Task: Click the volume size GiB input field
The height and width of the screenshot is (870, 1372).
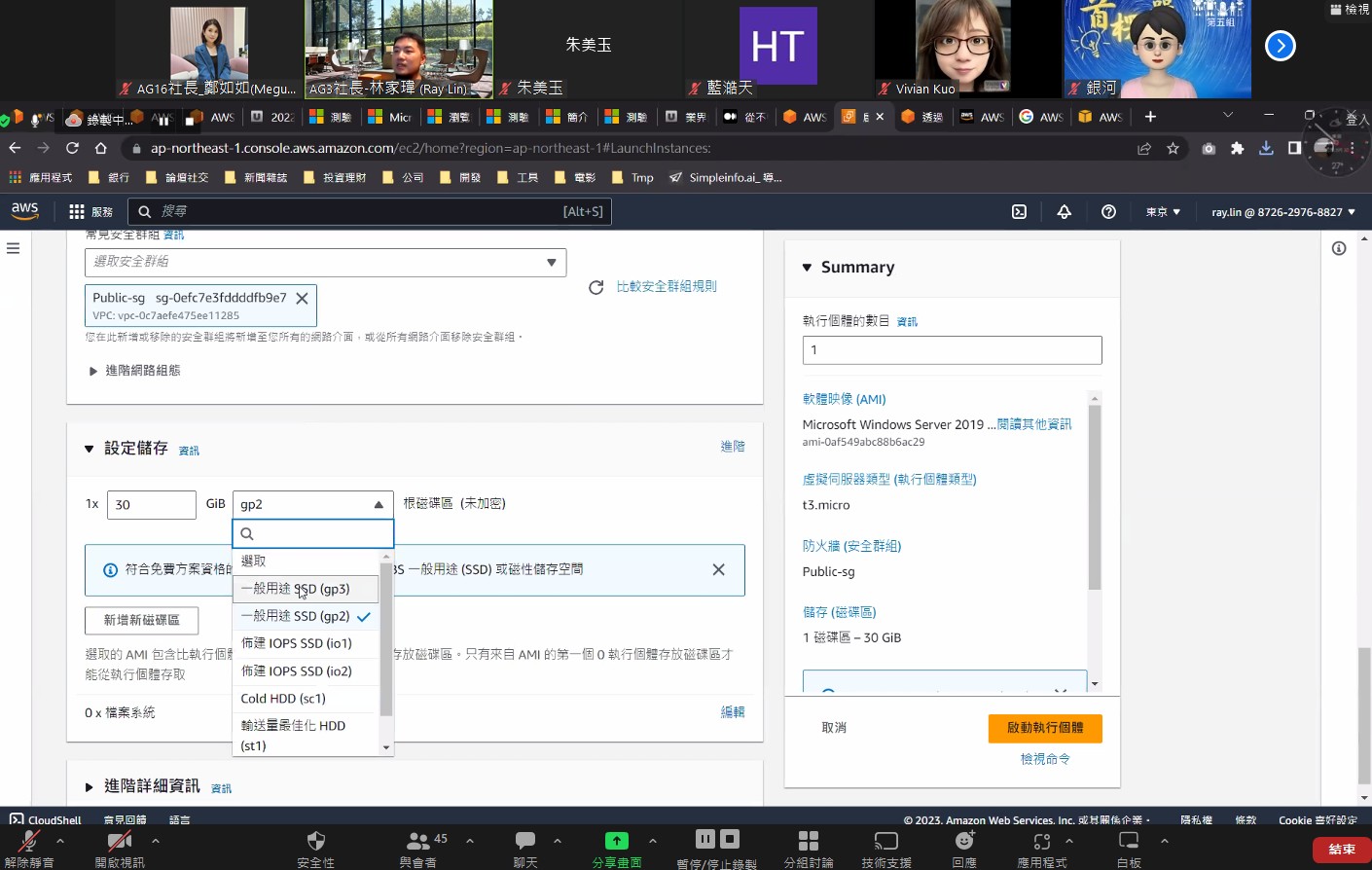Action: 151,504
